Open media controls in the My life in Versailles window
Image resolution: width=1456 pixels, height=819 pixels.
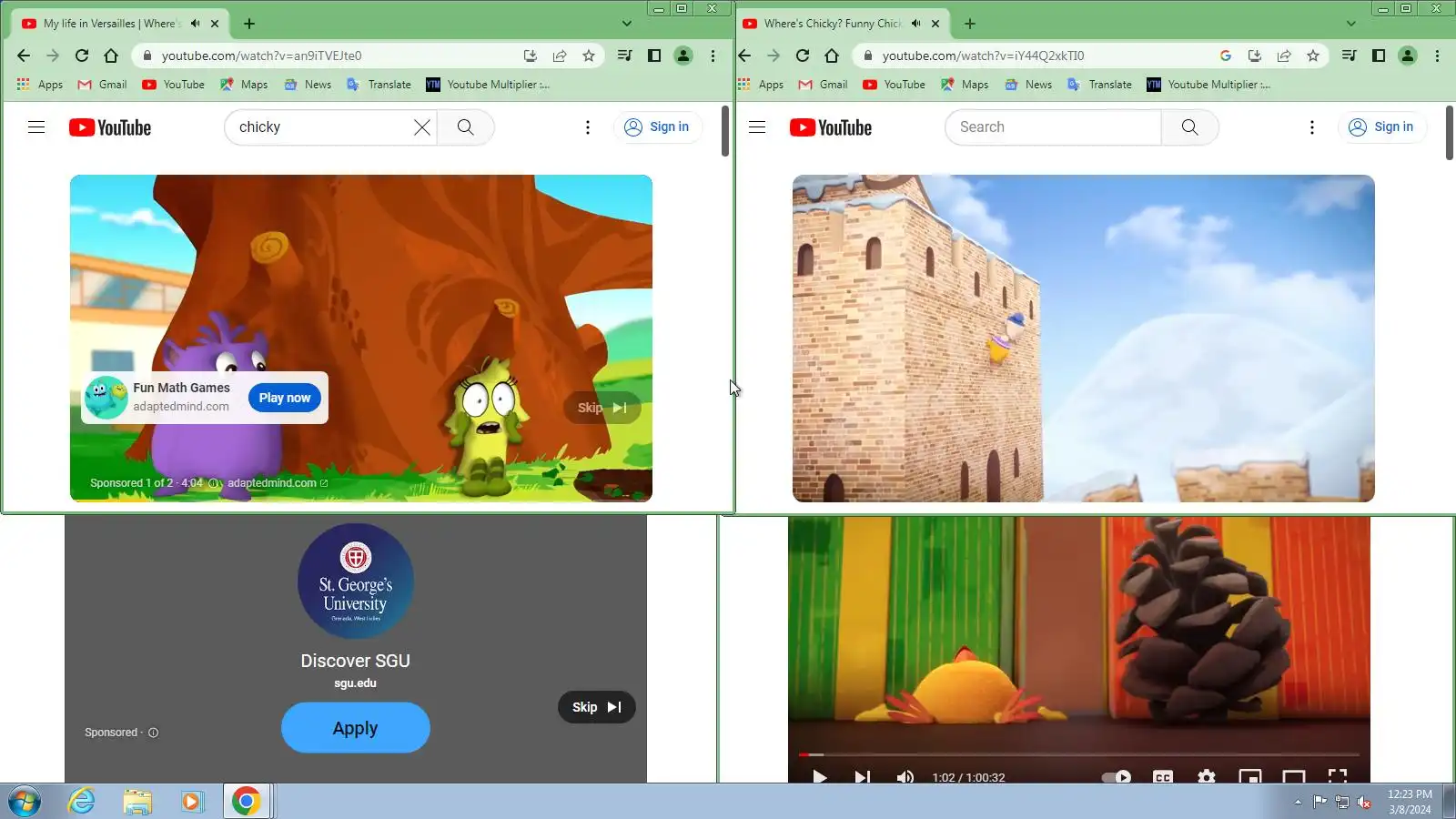point(624,56)
